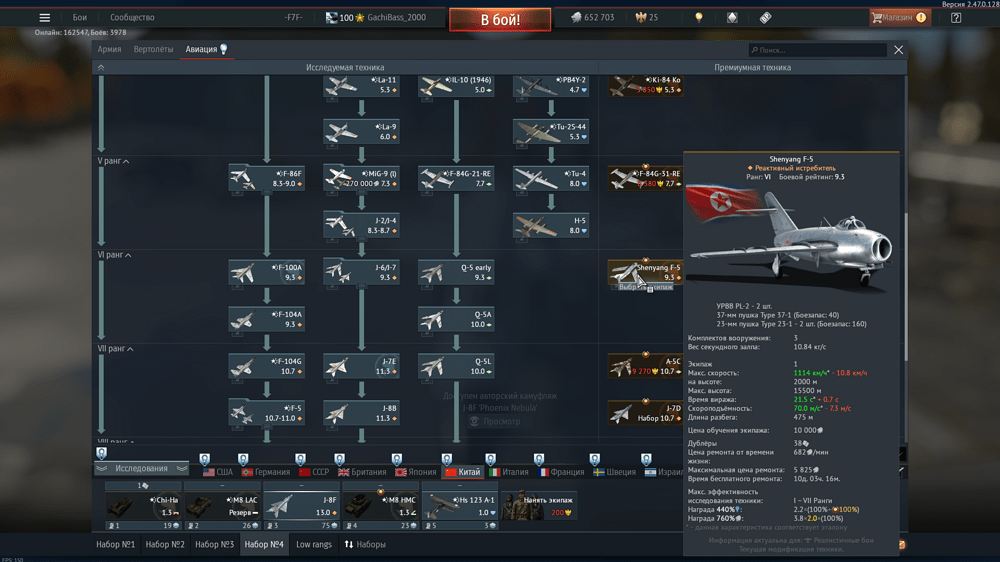This screenshot has height=562, width=1000.
Task: Select the H-5 bomber
Action: coord(551,225)
